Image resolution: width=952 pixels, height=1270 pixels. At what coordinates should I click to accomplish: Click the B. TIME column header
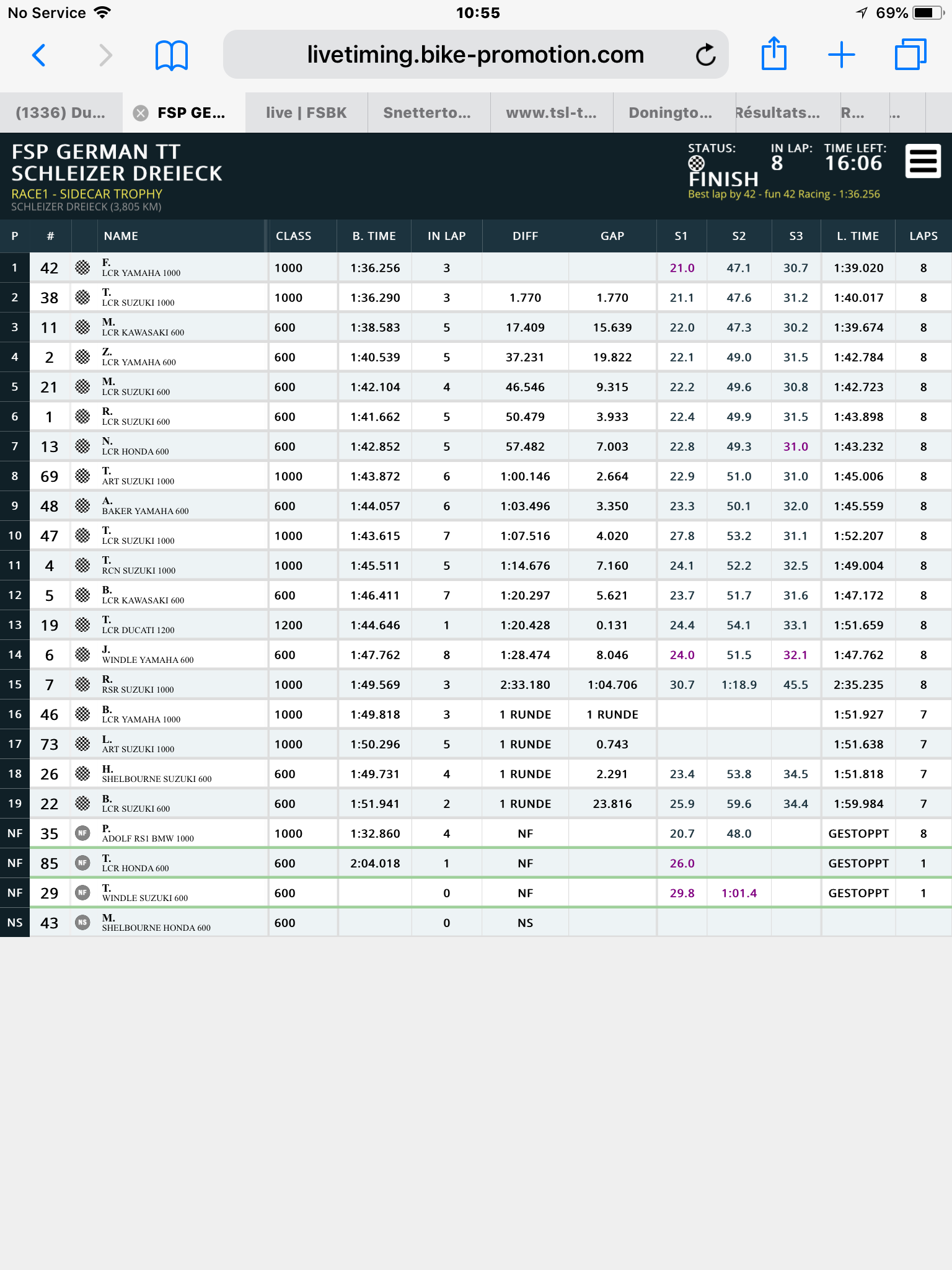pyautogui.click(x=374, y=236)
